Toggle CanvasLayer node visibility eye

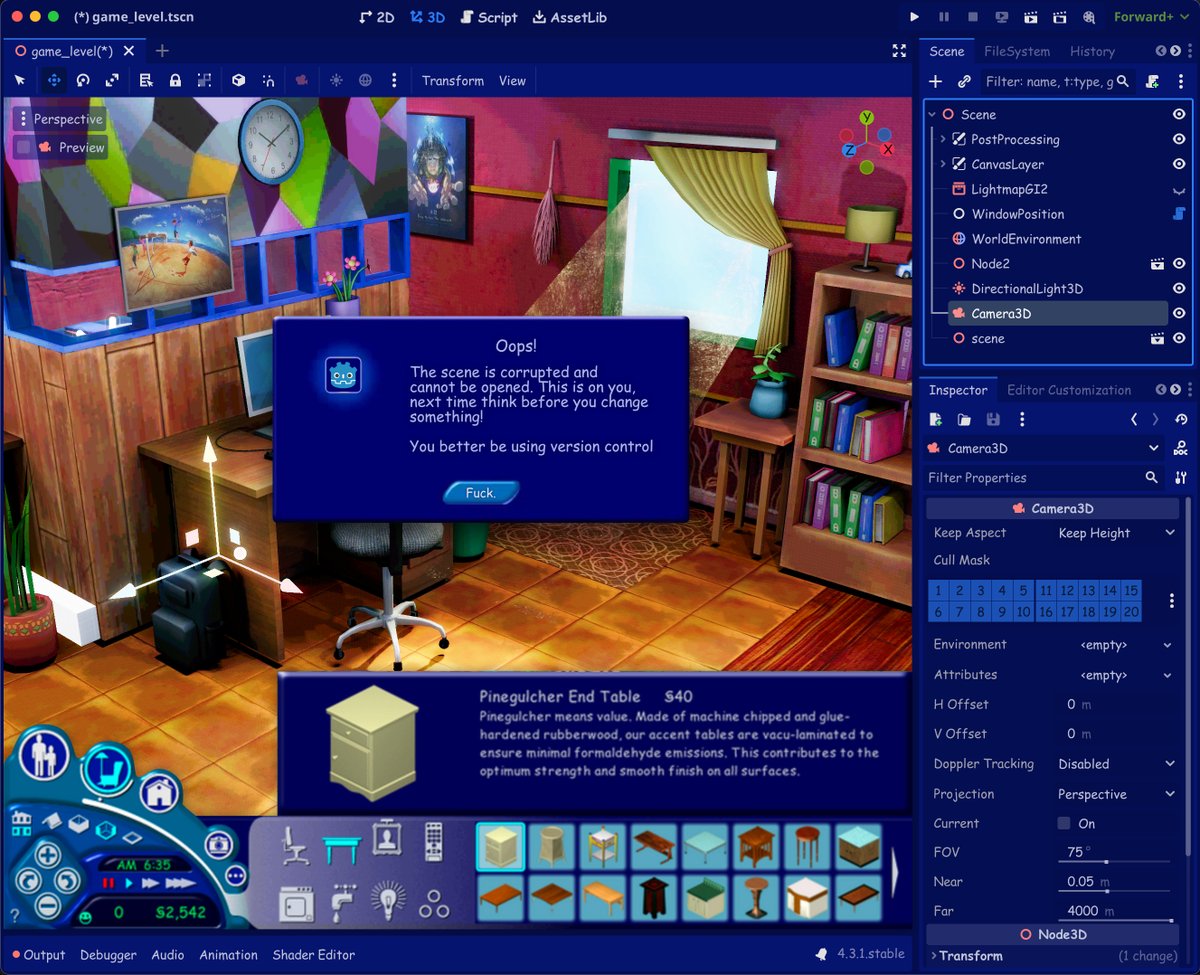click(1179, 165)
